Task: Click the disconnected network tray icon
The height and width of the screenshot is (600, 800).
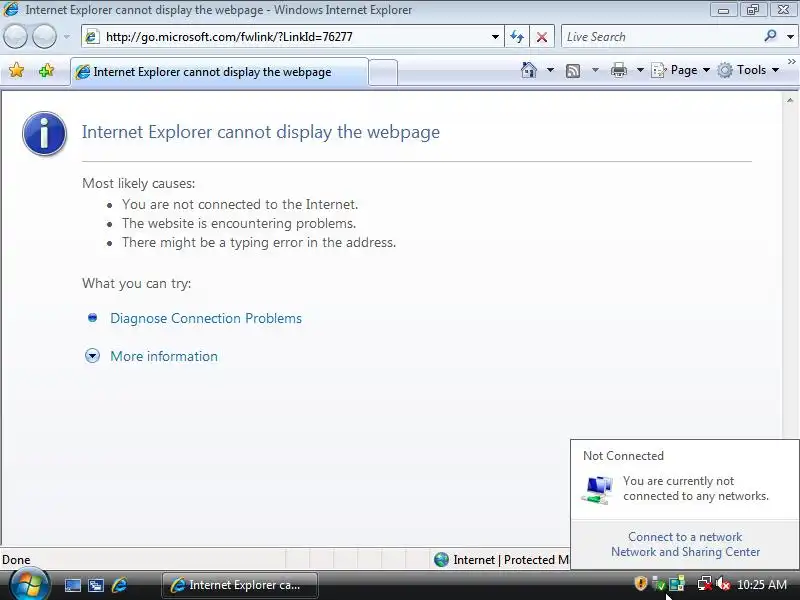Action: (x=705, y=584)
